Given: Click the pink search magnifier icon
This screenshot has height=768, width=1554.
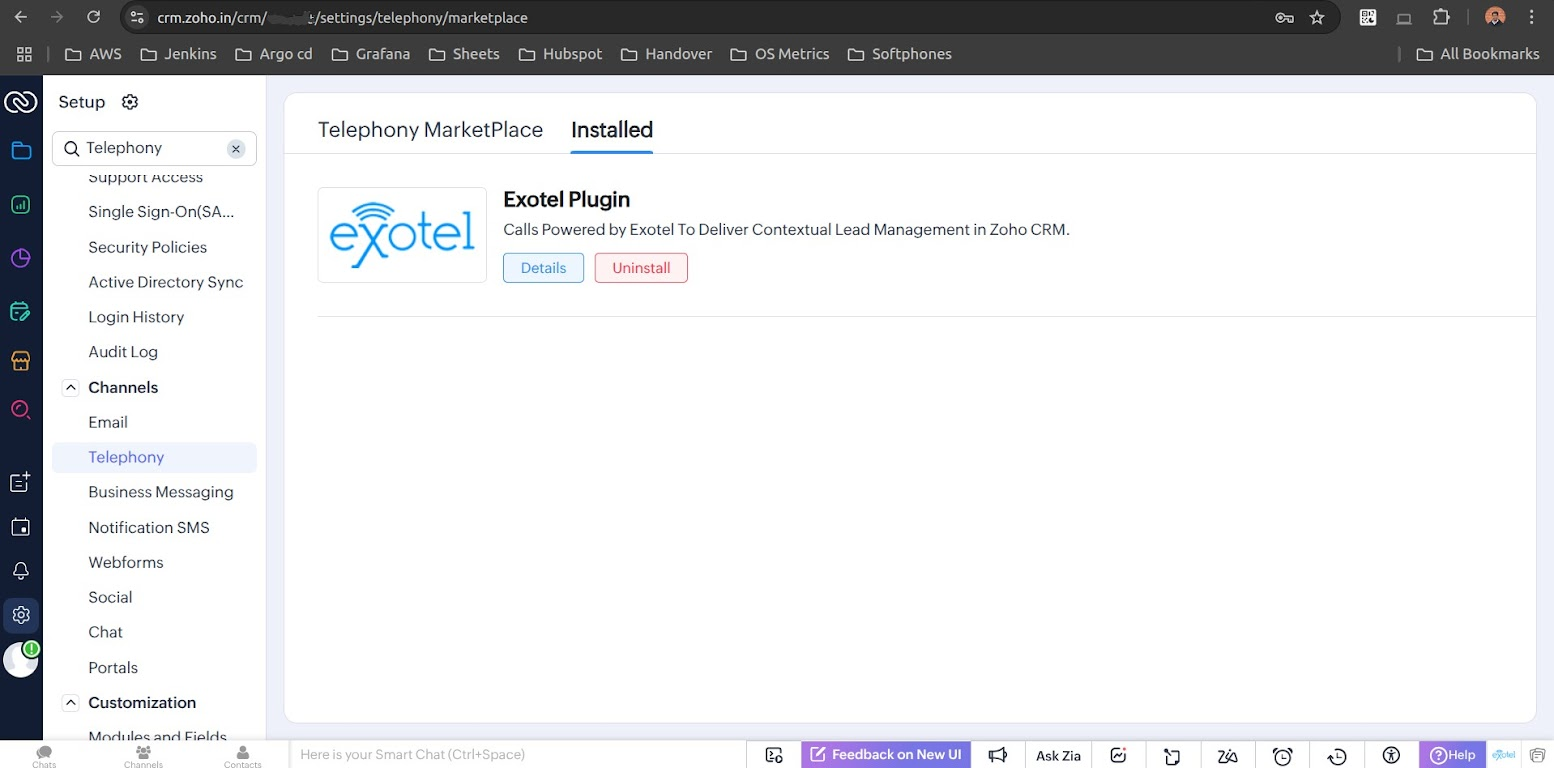Looking at the screenshot, I should [21, 410].
